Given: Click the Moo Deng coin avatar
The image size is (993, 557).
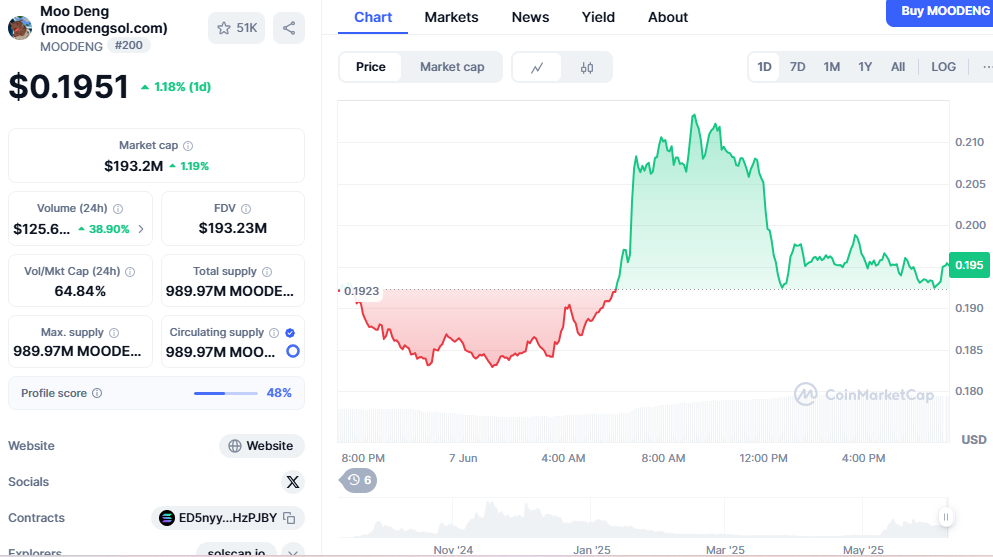Looking at the screenshot, I should 20,28.
